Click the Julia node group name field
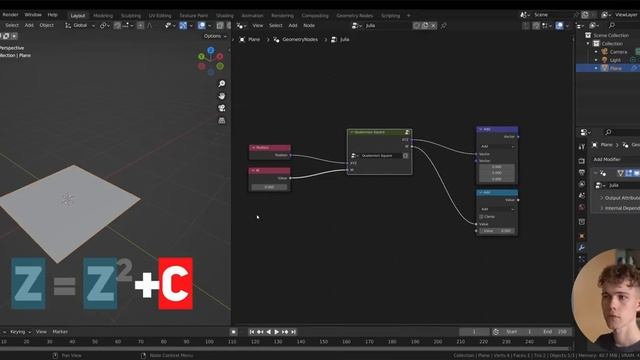Image resolution: width=640 pixels, height=360 pixels. 388,25
